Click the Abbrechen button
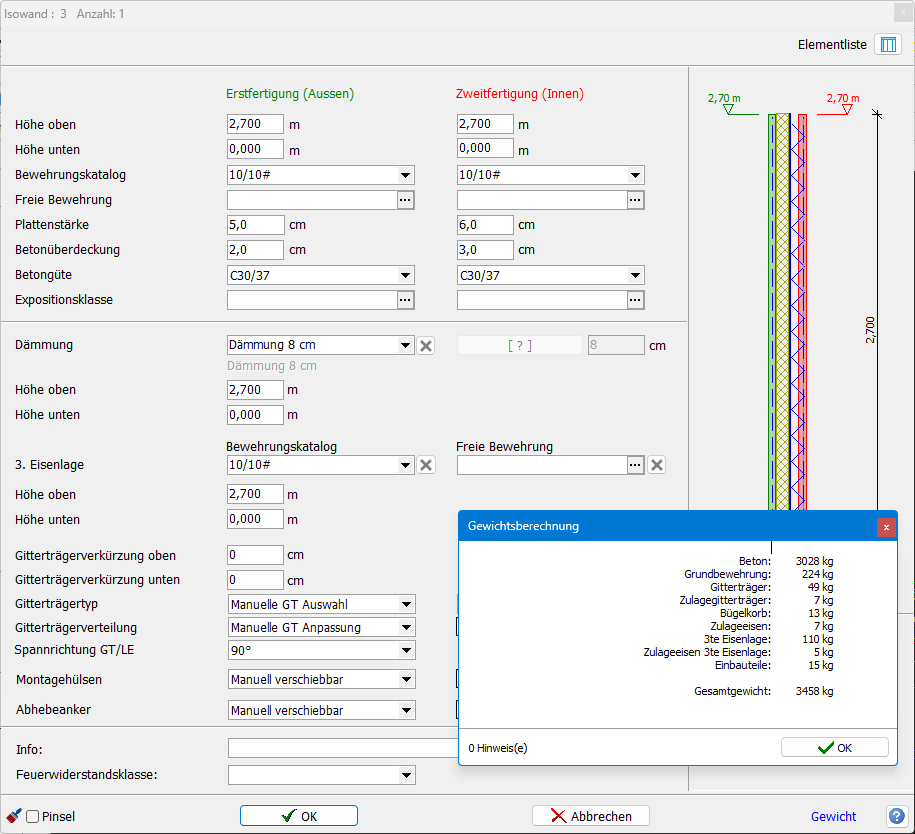 [591, 816]
